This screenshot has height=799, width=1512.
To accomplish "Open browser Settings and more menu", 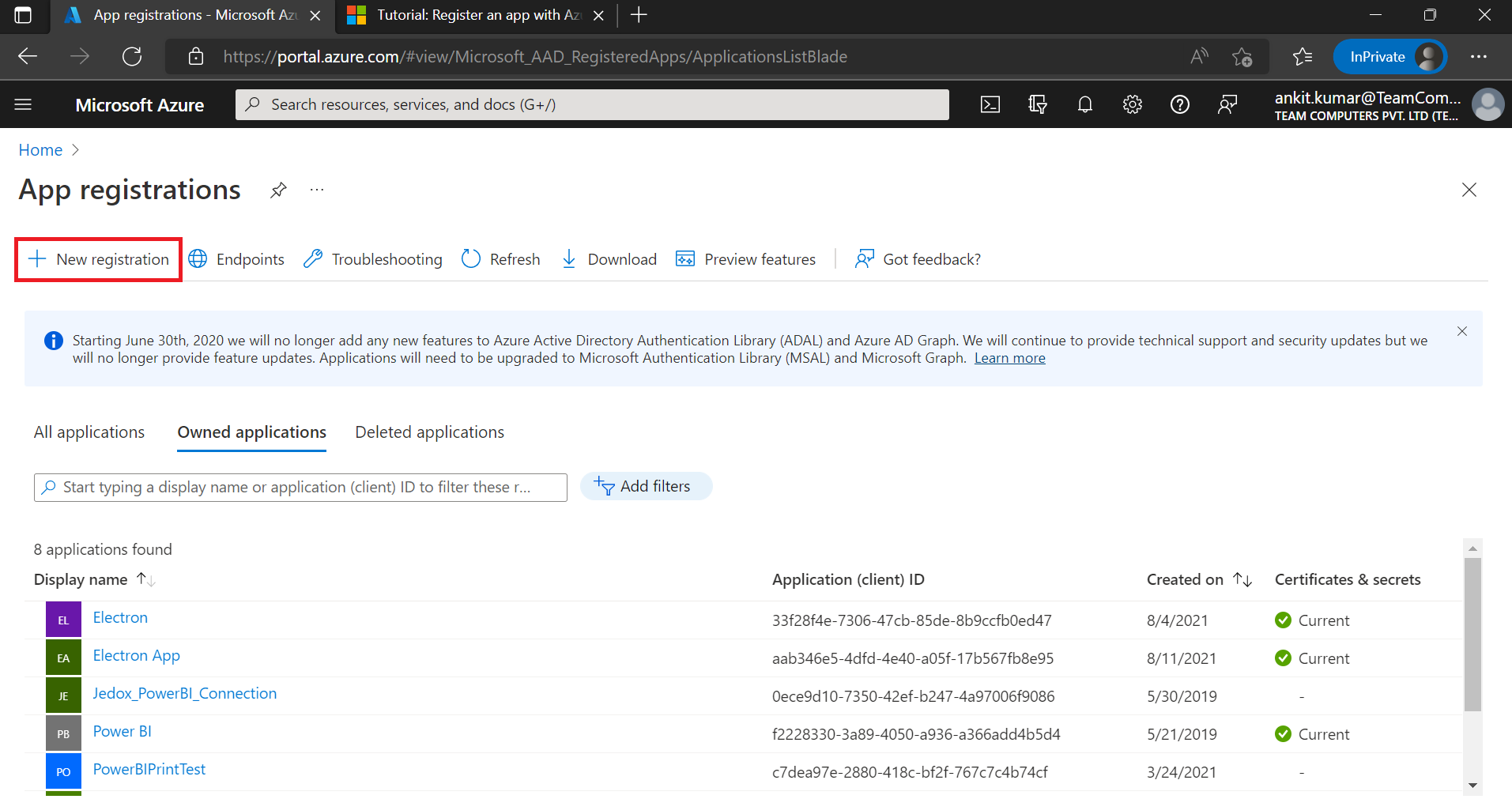I will click(1479, 56).
